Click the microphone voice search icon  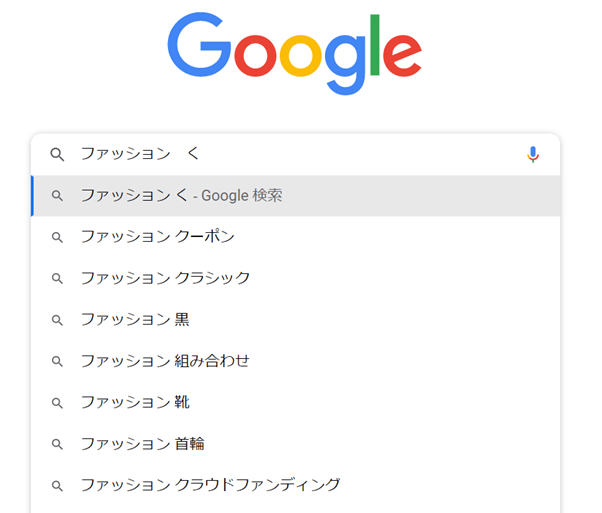(533, 154)
